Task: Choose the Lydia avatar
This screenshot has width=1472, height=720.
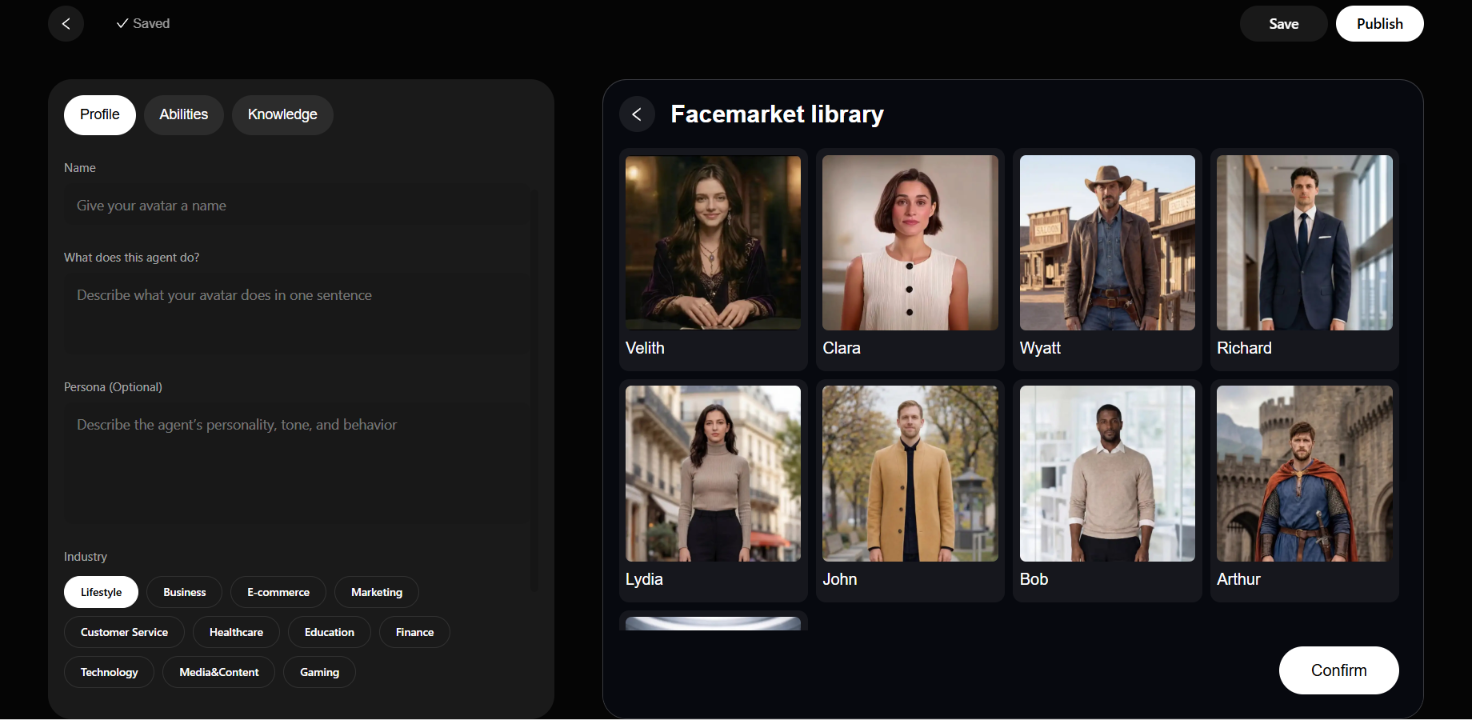Action: 713,474
